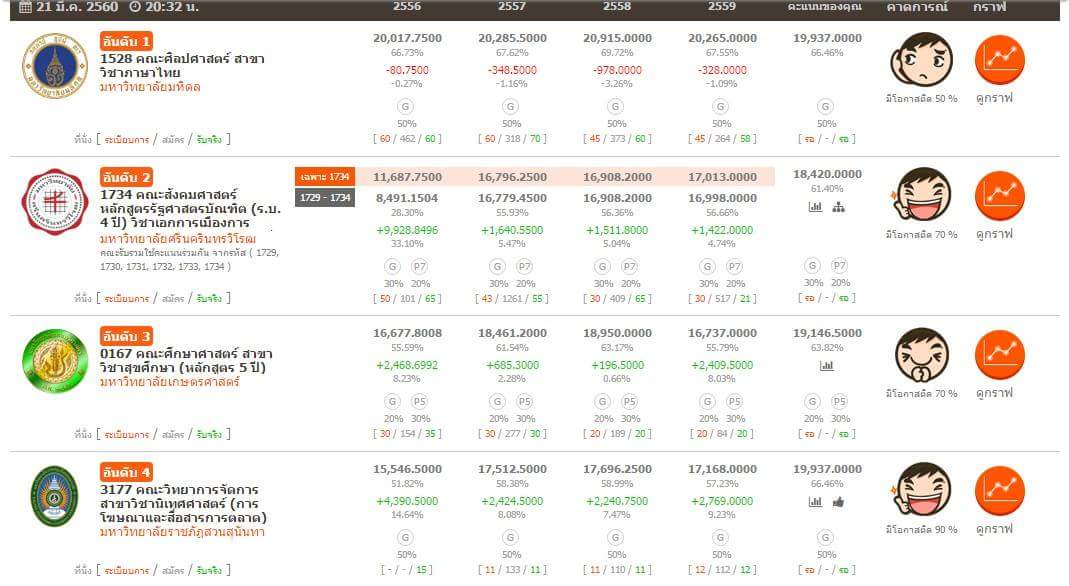Viewport: 1069px width, 586px height.
Task: Click the 'กราฟ' column header
Action: 990,7
